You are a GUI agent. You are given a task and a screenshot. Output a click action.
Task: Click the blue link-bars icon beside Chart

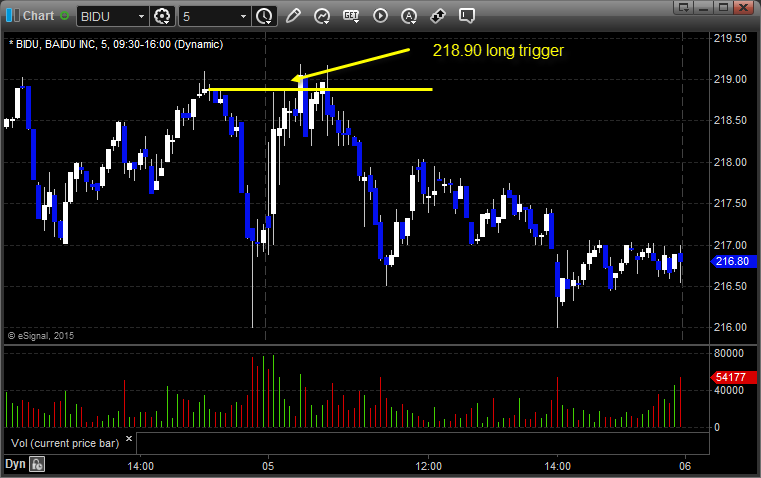(13, 16)
